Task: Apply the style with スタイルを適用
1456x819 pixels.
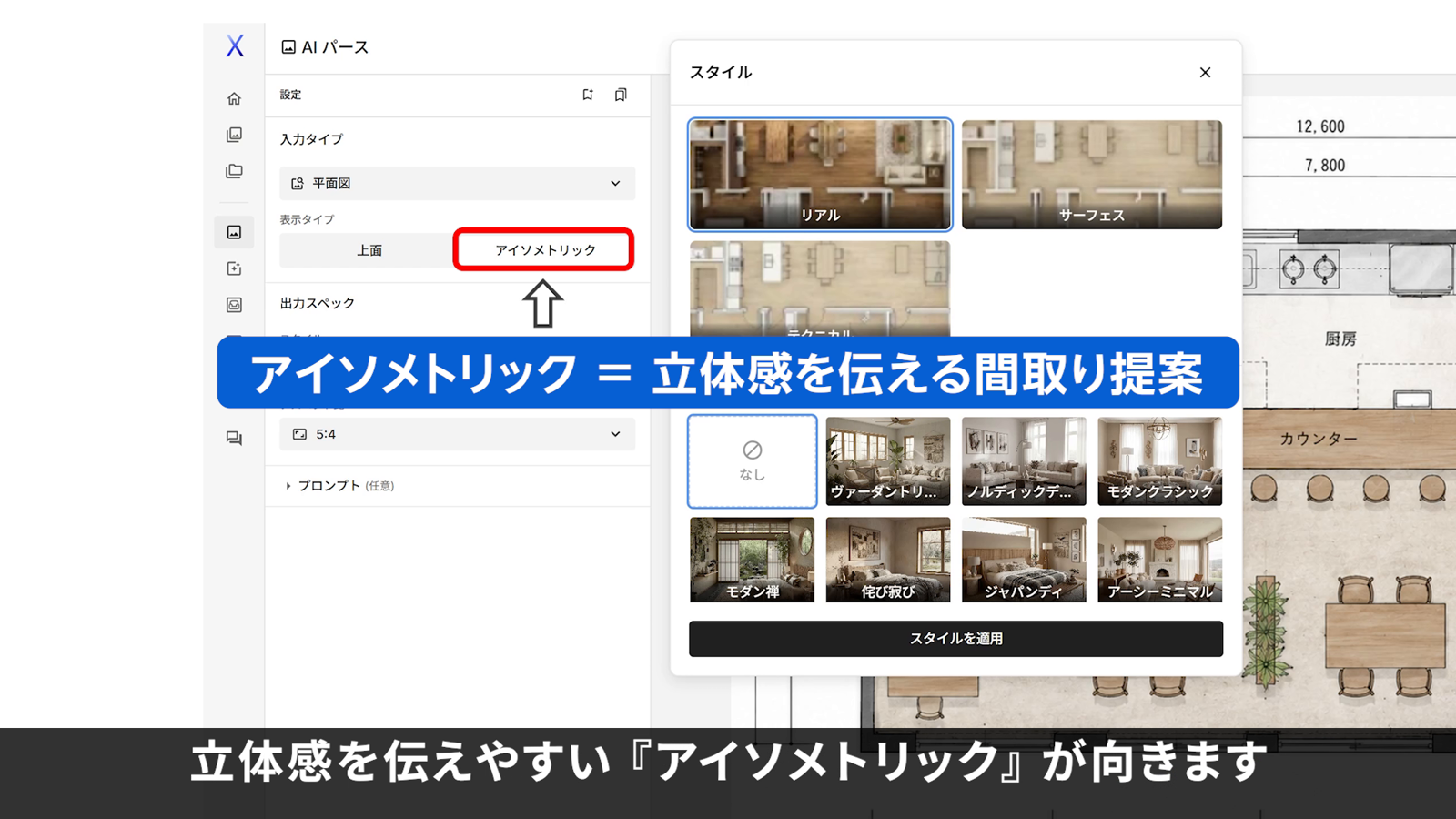Action: click(955, 639)
